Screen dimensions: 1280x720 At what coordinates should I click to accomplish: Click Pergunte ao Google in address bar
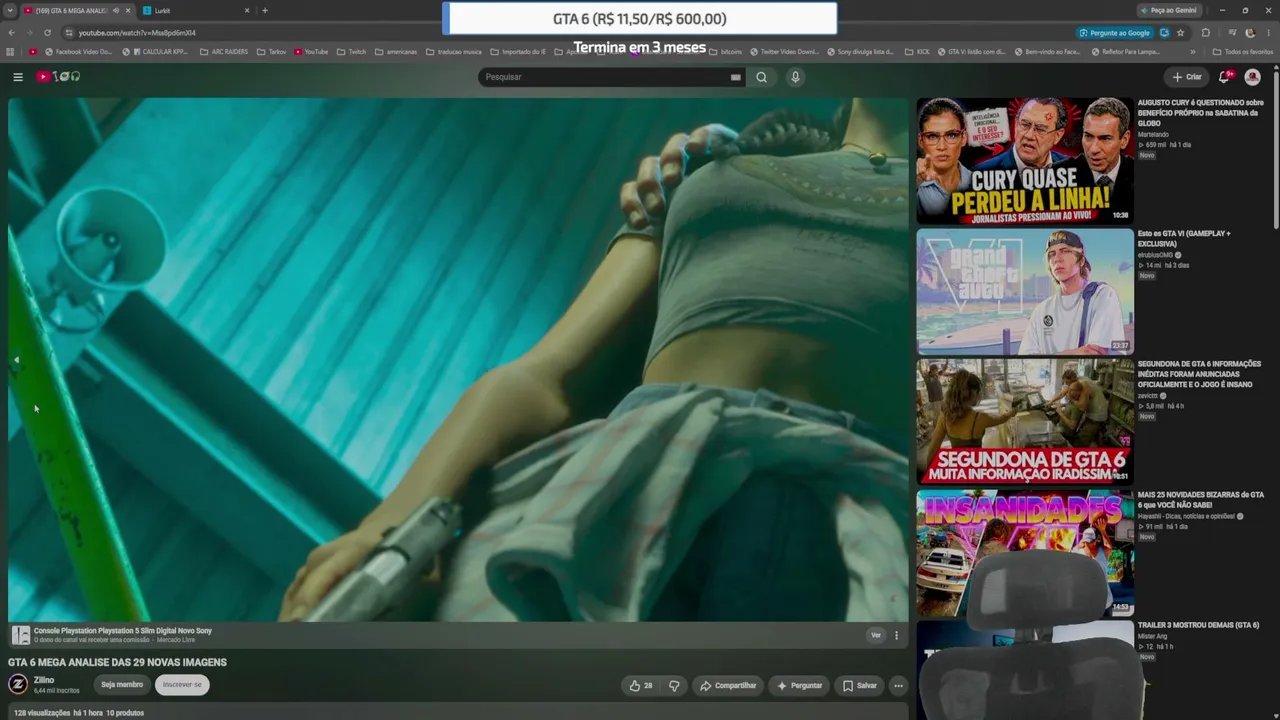point(1114,33)
